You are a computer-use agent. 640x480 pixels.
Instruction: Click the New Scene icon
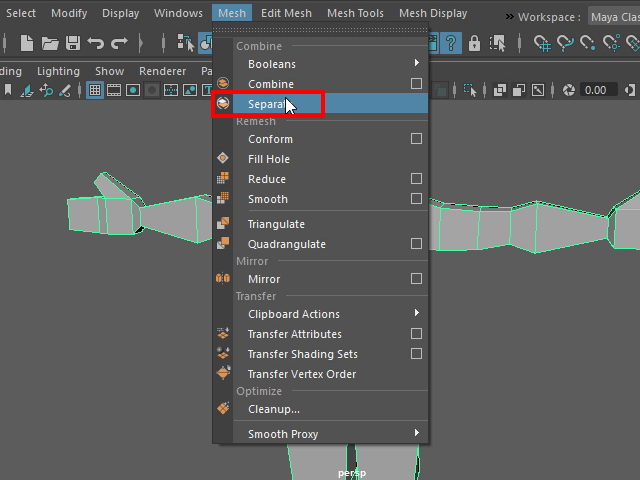pyautogui.click(x=27, y=43)
